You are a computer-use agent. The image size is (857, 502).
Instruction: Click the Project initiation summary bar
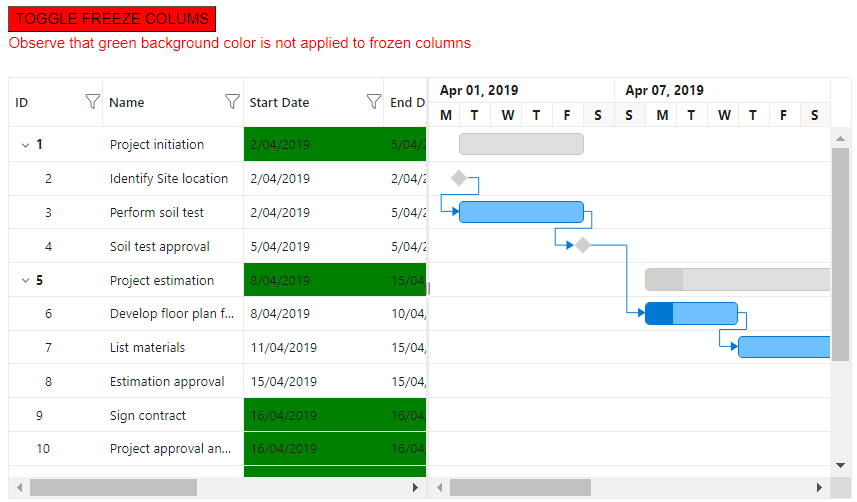pyautogui.click(x=521, y=144)
